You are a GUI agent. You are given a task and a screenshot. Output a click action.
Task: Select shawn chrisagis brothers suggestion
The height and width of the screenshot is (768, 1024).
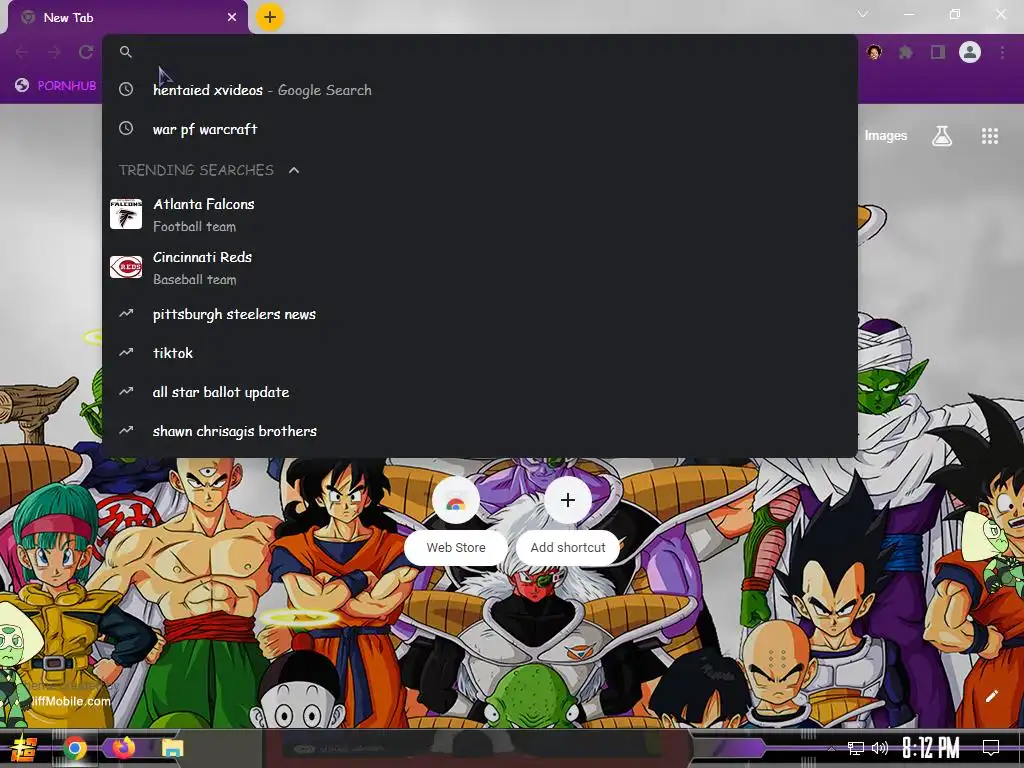coord(480,431)
